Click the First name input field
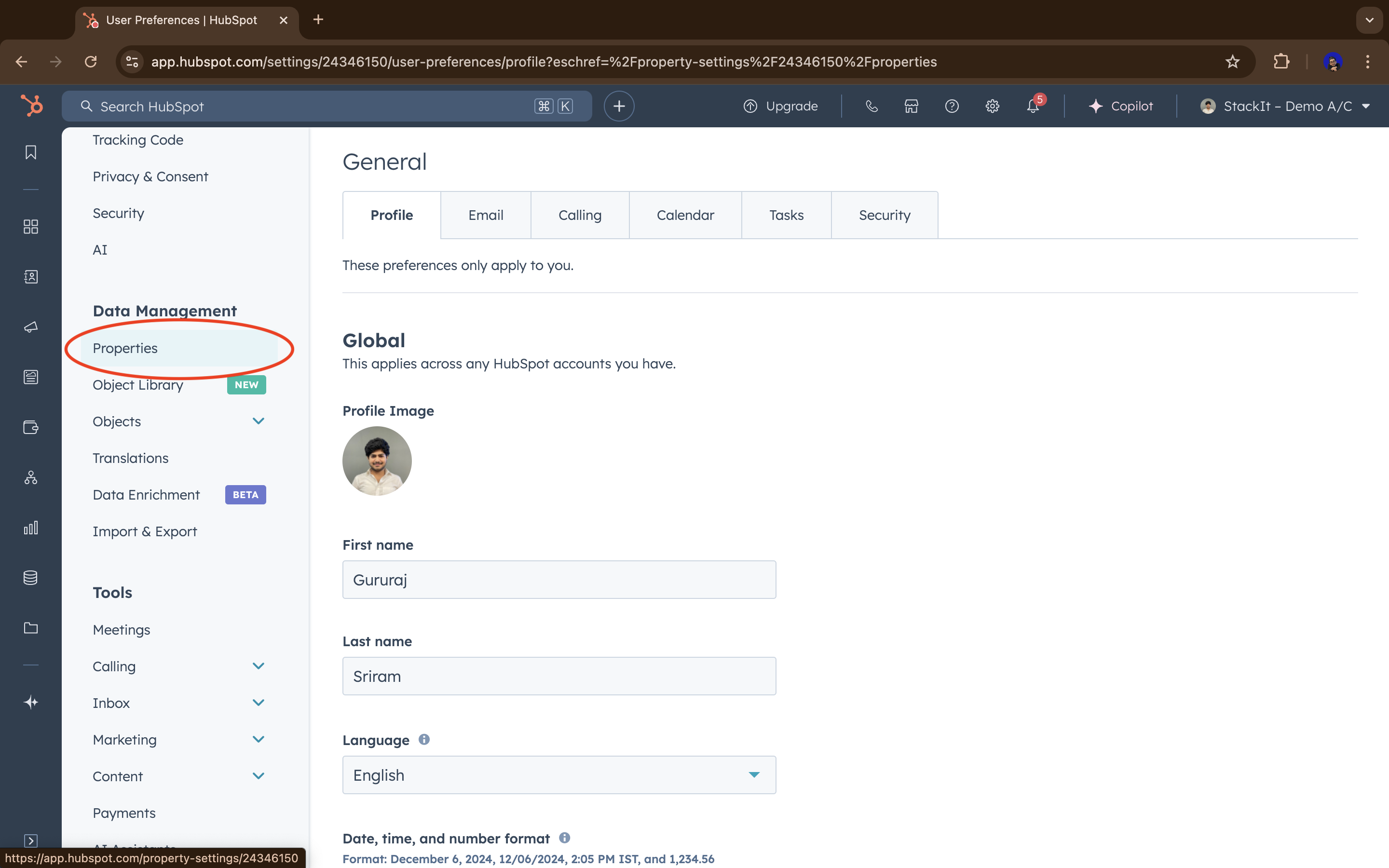Image resolution: width=1389 pixels, height=868 pixels. click(x=559, y=580)
